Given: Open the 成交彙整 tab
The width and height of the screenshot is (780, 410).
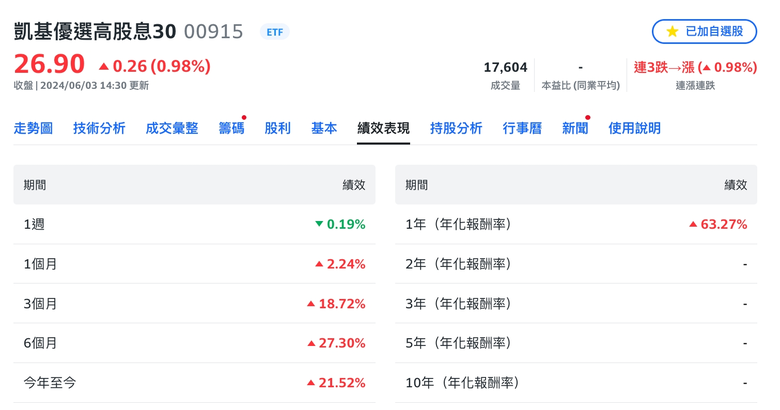Looking at the screenshot, I should click(172, 128).
